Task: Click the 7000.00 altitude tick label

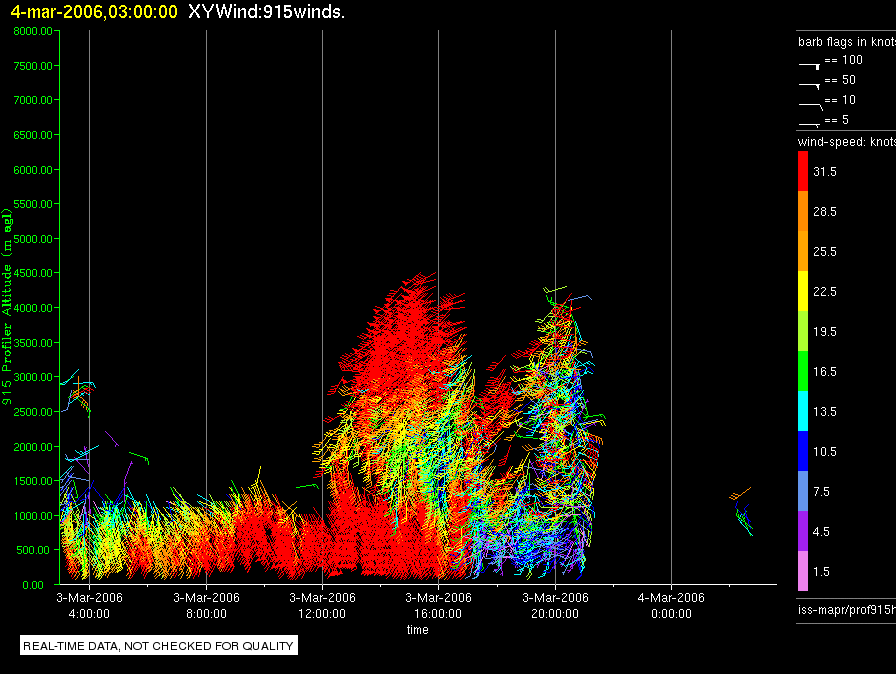Action: [x=33, y=100]
